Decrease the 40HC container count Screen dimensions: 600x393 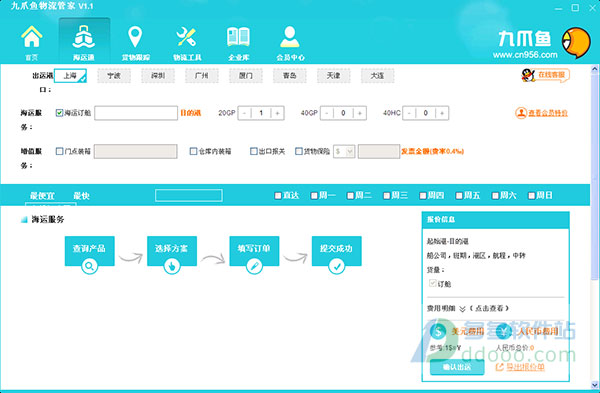click(x=409, y=113)
